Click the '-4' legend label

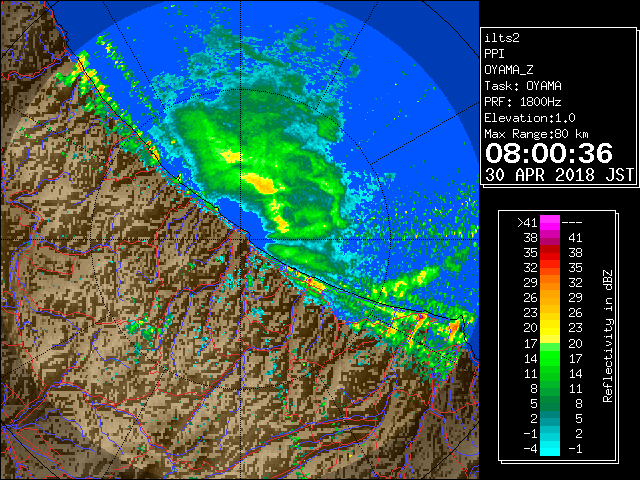[x=530, y=449]
